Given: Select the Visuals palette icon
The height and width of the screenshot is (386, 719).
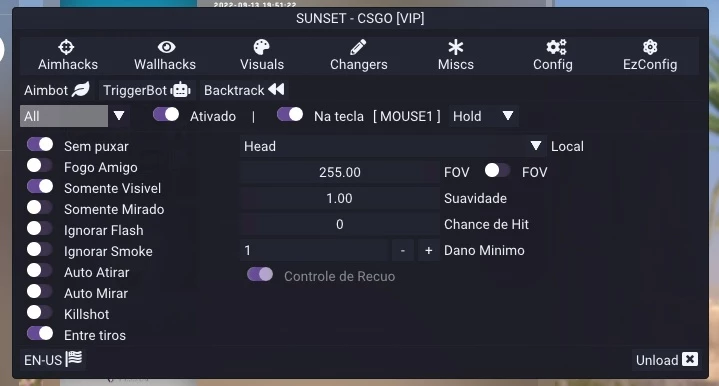Looking at the screenshot, I should [x=262, y=47].
